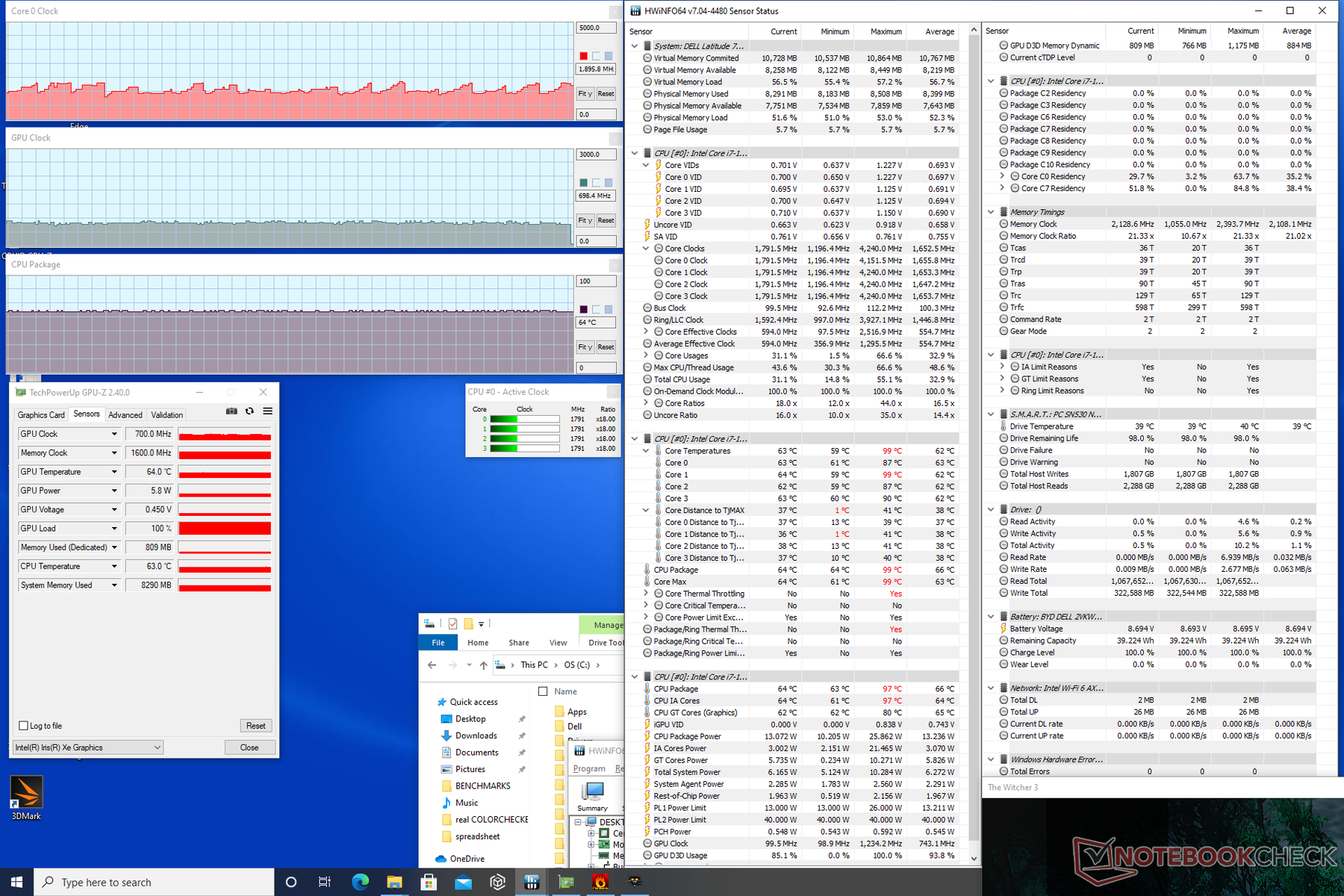This screenshot has width=1344, height=896.
Task: Select the Desktop item in Quick access
Action: click(470, 719)
